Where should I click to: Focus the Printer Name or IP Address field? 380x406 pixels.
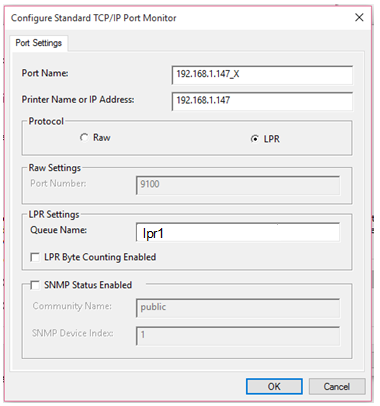pos(262,101)
